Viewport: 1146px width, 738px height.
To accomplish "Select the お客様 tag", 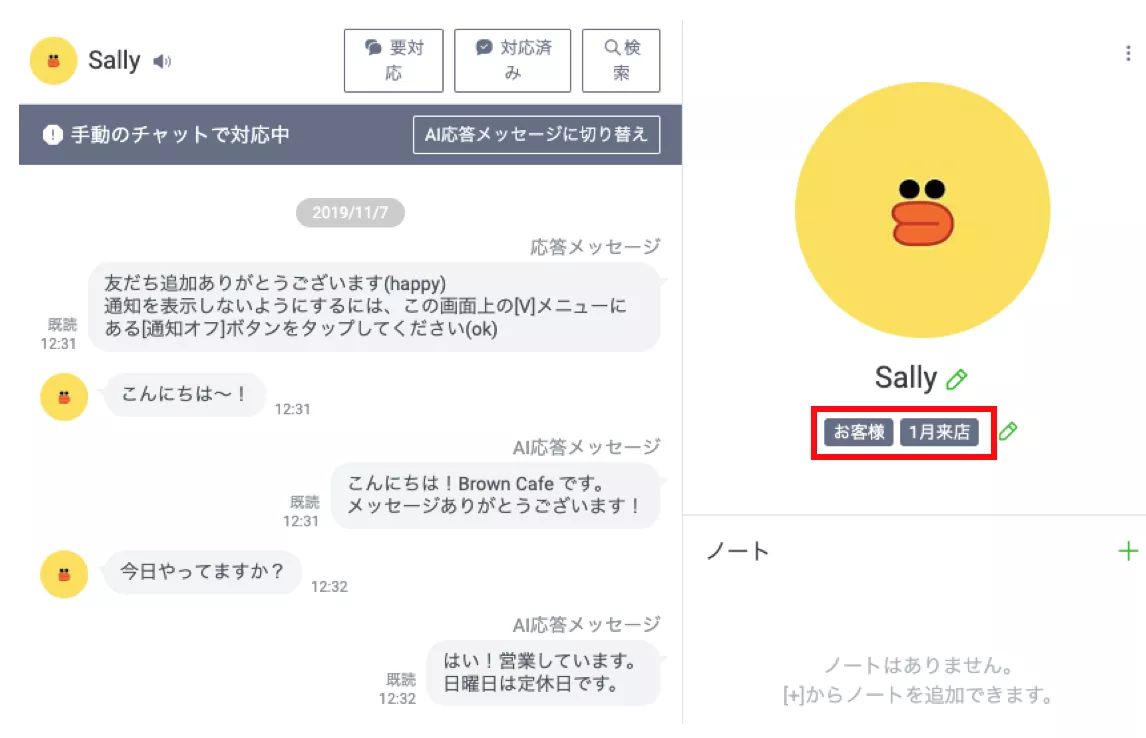I will tap(859, 432).
